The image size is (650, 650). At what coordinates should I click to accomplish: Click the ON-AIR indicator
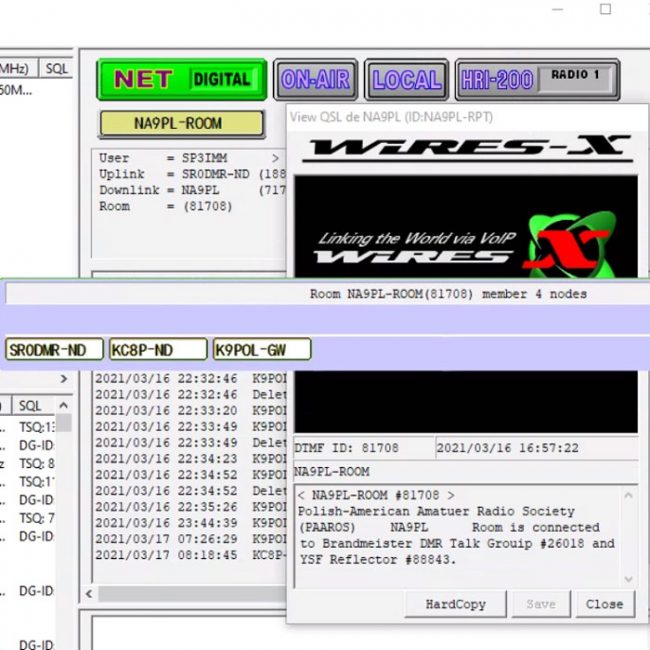pyautogui.click(x=315, y=80)
